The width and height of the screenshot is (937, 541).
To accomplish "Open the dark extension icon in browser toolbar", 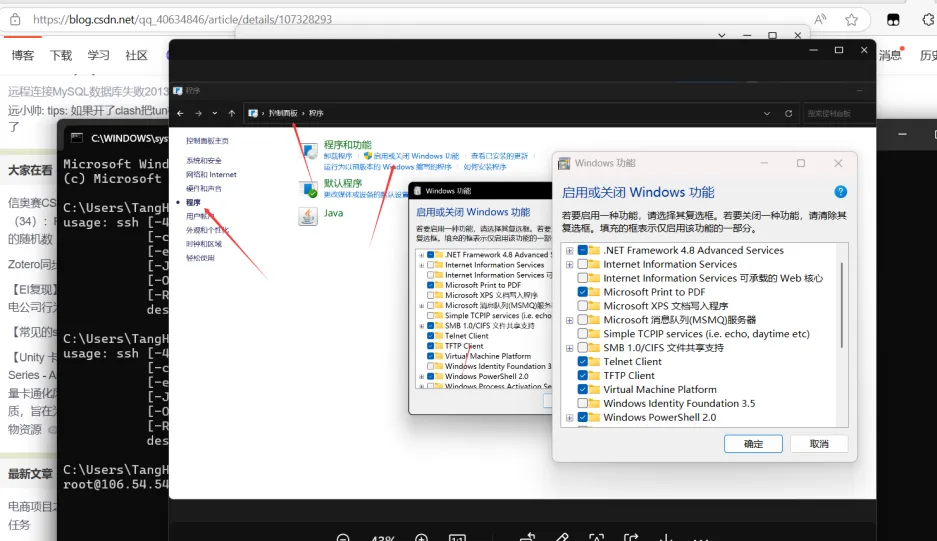I will click(x=893, y=20).
